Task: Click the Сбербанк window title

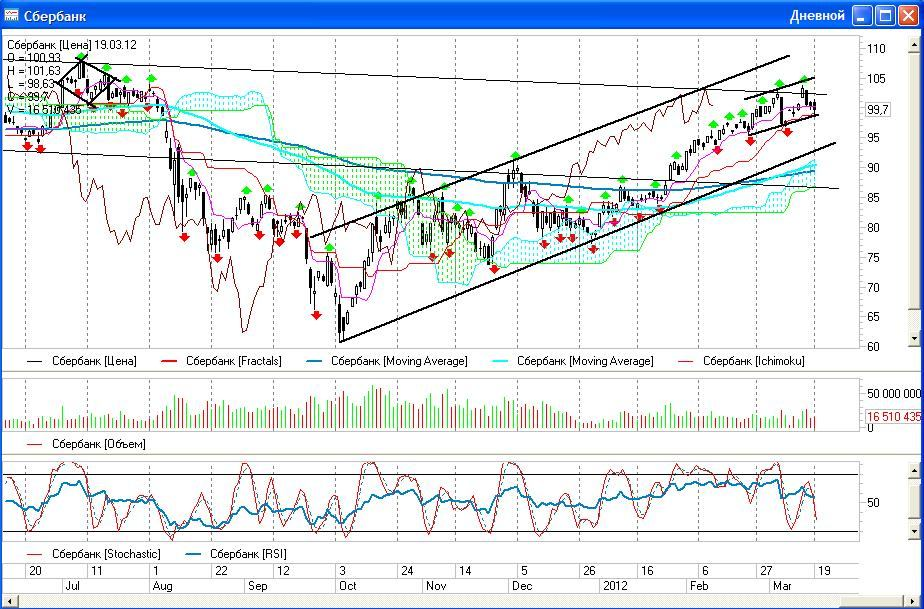Action: coord(55,16)
